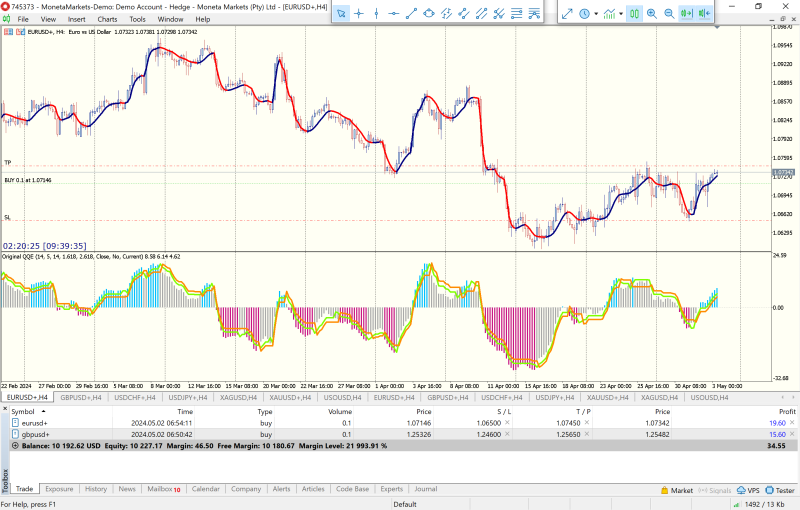Screen dimensions: 800x510
Task: Switch to the History tab
Action: pos(96,489)
